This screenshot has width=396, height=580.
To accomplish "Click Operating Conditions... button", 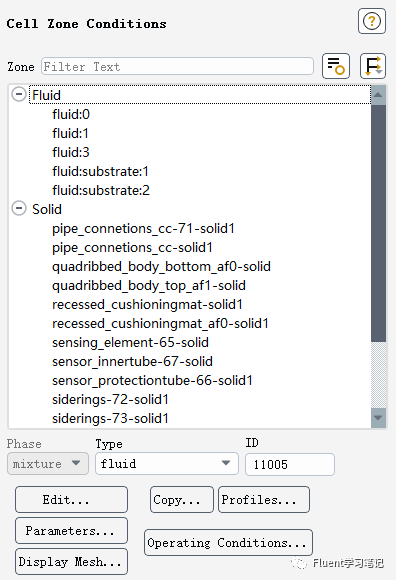I will [x=228, y=543].
